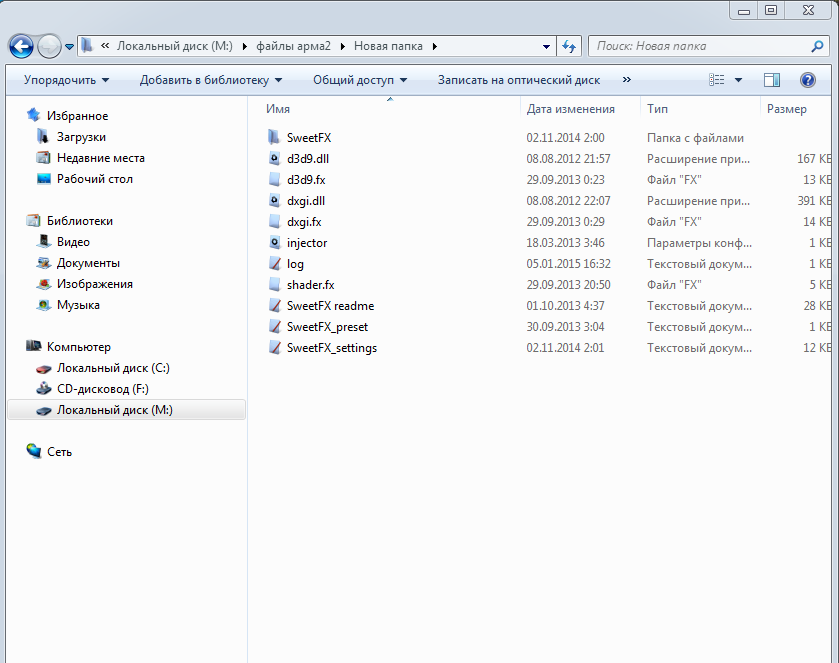Open Рабочий стол favorite
Viewport: 839px width, 663px height.
point(95,179)
